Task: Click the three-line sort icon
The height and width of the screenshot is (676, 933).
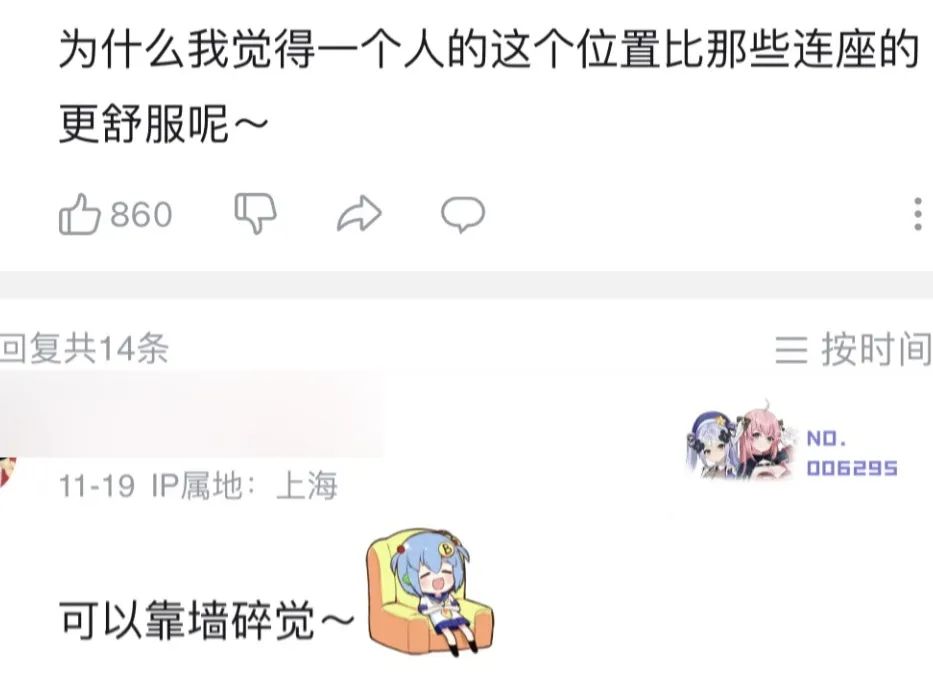Action: [x=791, y=350]
